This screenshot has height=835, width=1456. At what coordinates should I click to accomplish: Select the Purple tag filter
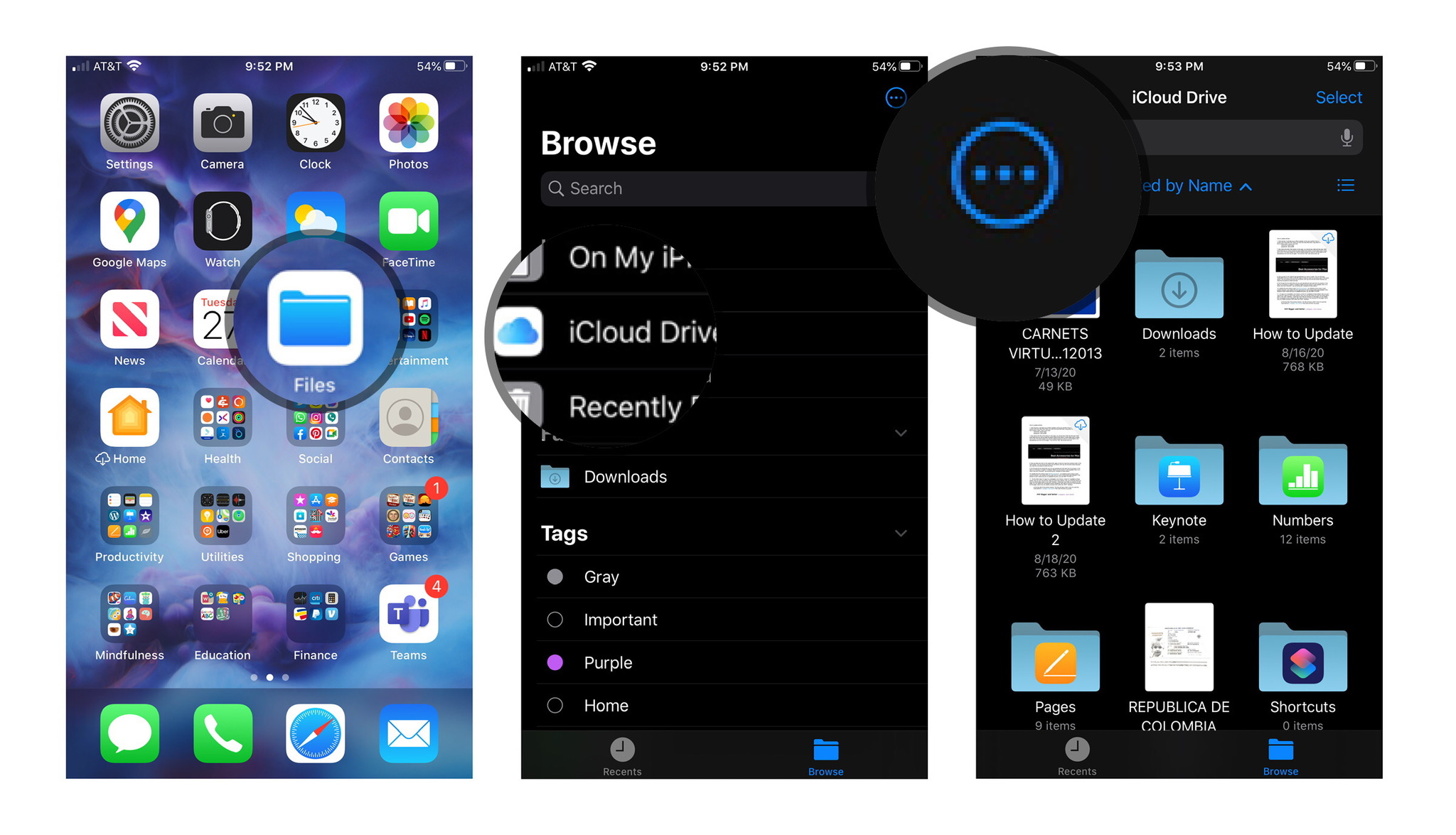607,661
